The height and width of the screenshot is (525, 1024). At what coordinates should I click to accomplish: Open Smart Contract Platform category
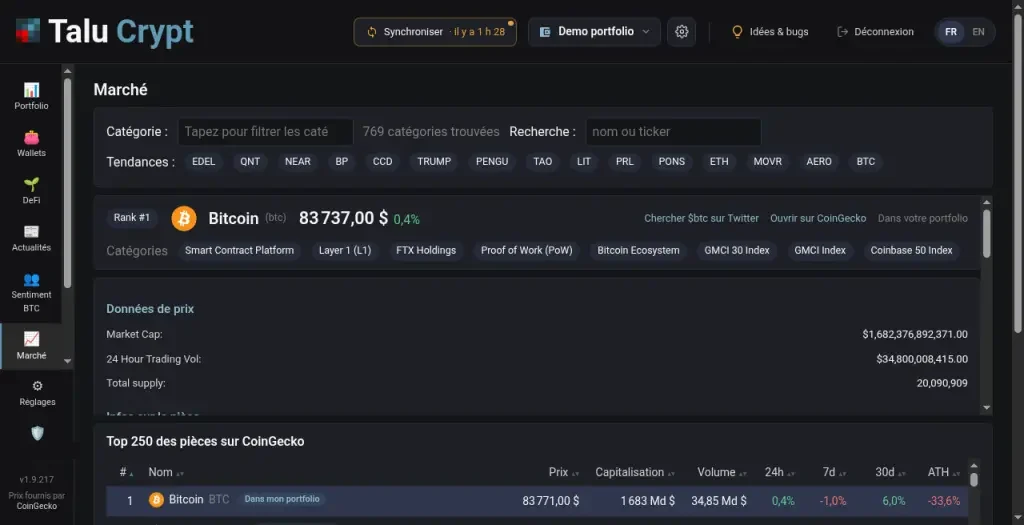(239, 250)
